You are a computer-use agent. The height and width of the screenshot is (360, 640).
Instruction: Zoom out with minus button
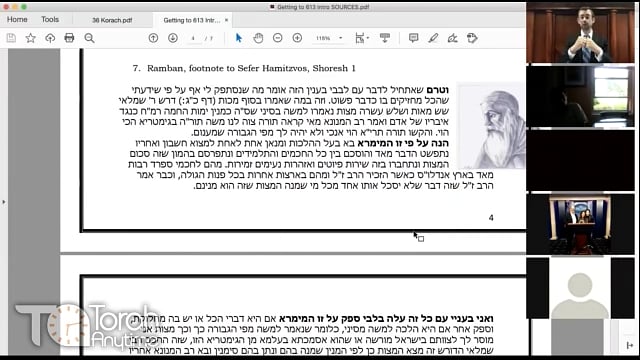278,38
